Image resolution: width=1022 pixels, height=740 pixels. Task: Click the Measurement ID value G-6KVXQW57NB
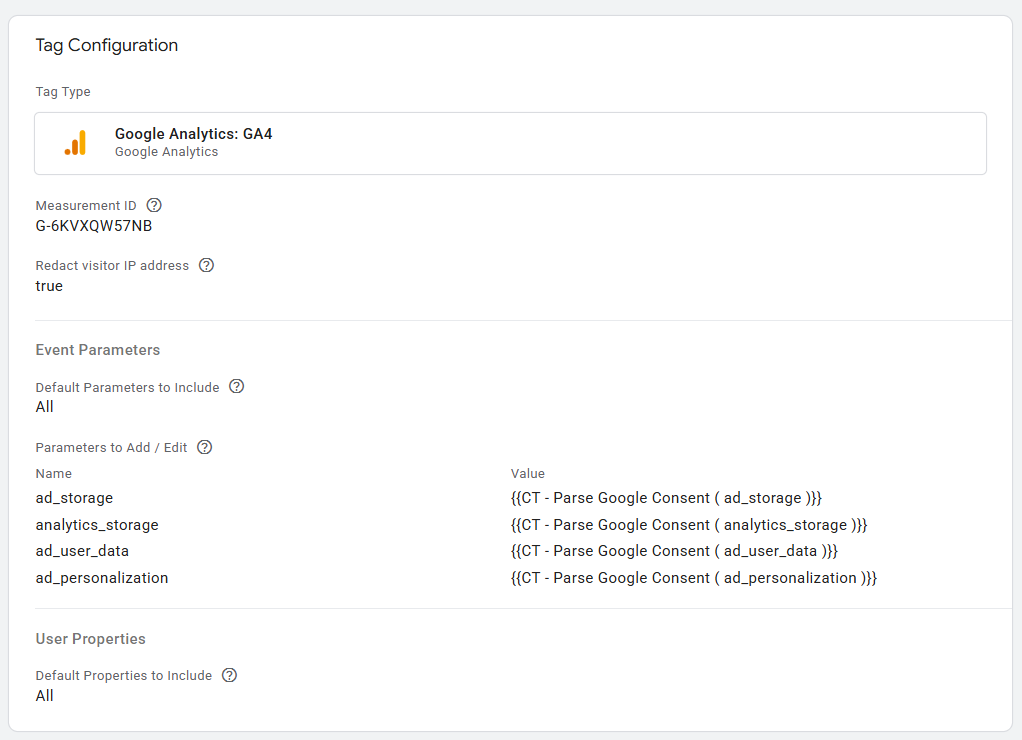(x=94, y=226)
